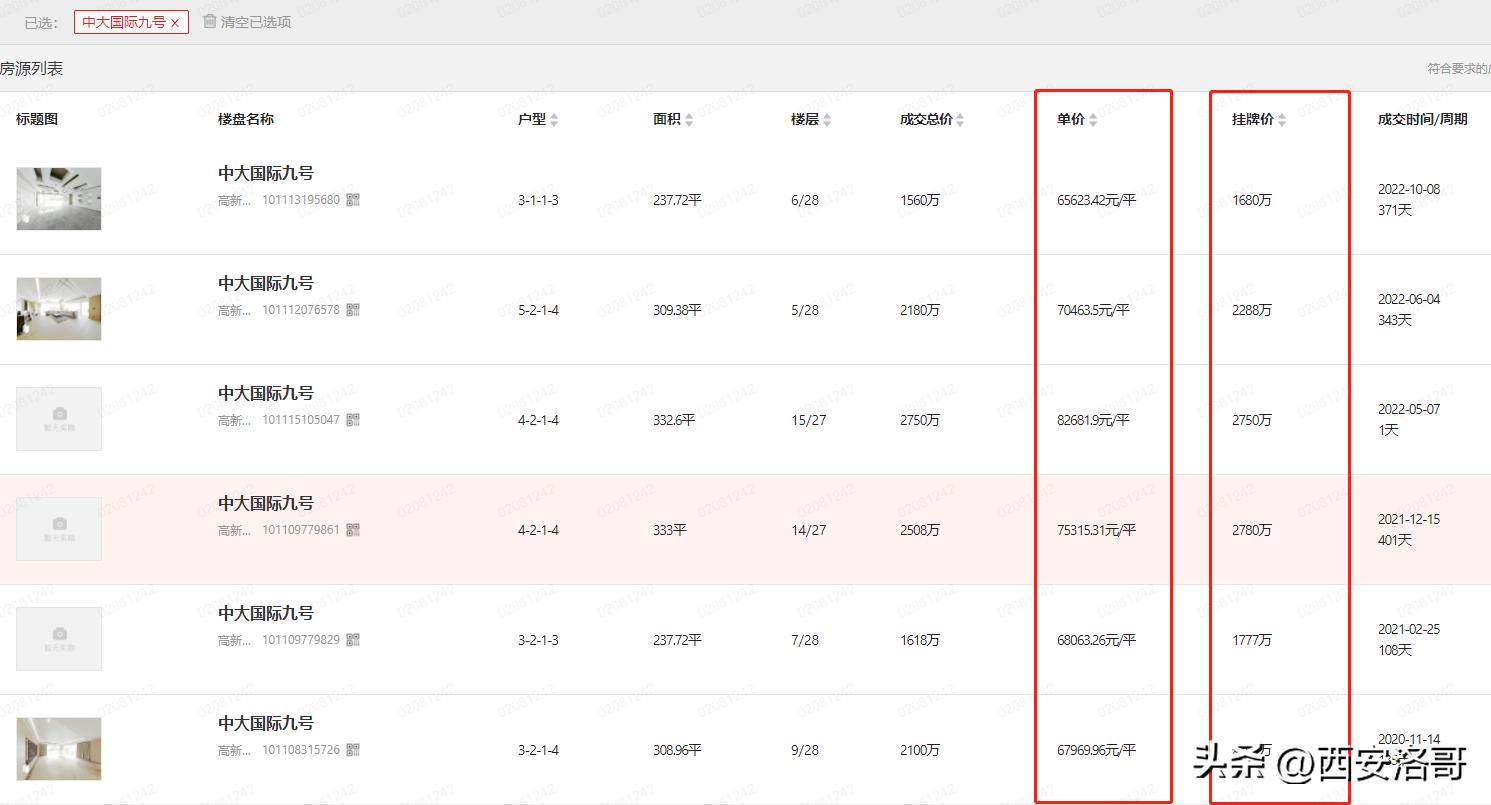Image resolution: width=1491 pixels, height=805 pixels.
Task: Click the 2022-10-08 deal date
Action: click(1409, 189)
